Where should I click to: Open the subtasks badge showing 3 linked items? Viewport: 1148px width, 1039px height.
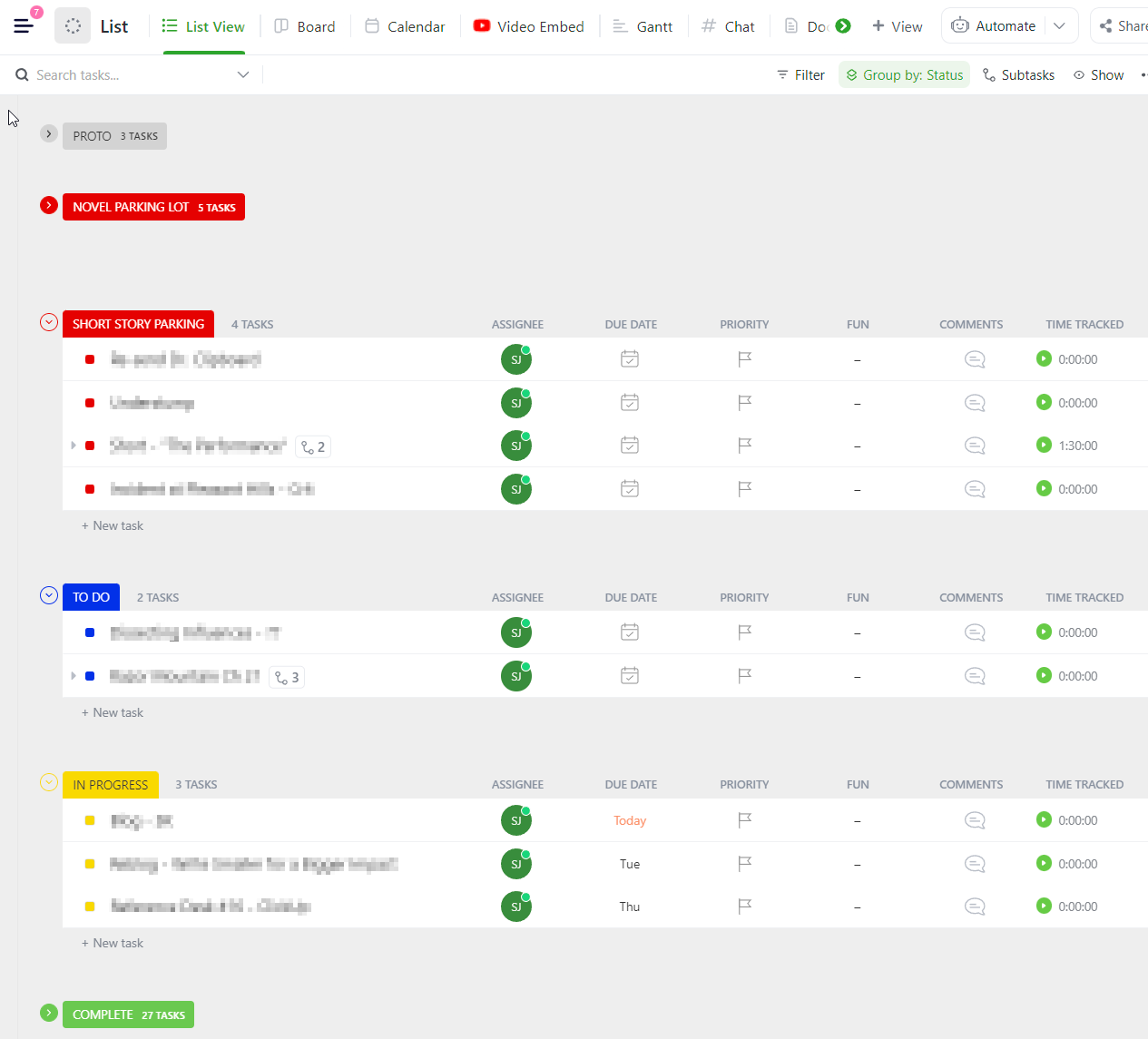click(x=286, y=676)
